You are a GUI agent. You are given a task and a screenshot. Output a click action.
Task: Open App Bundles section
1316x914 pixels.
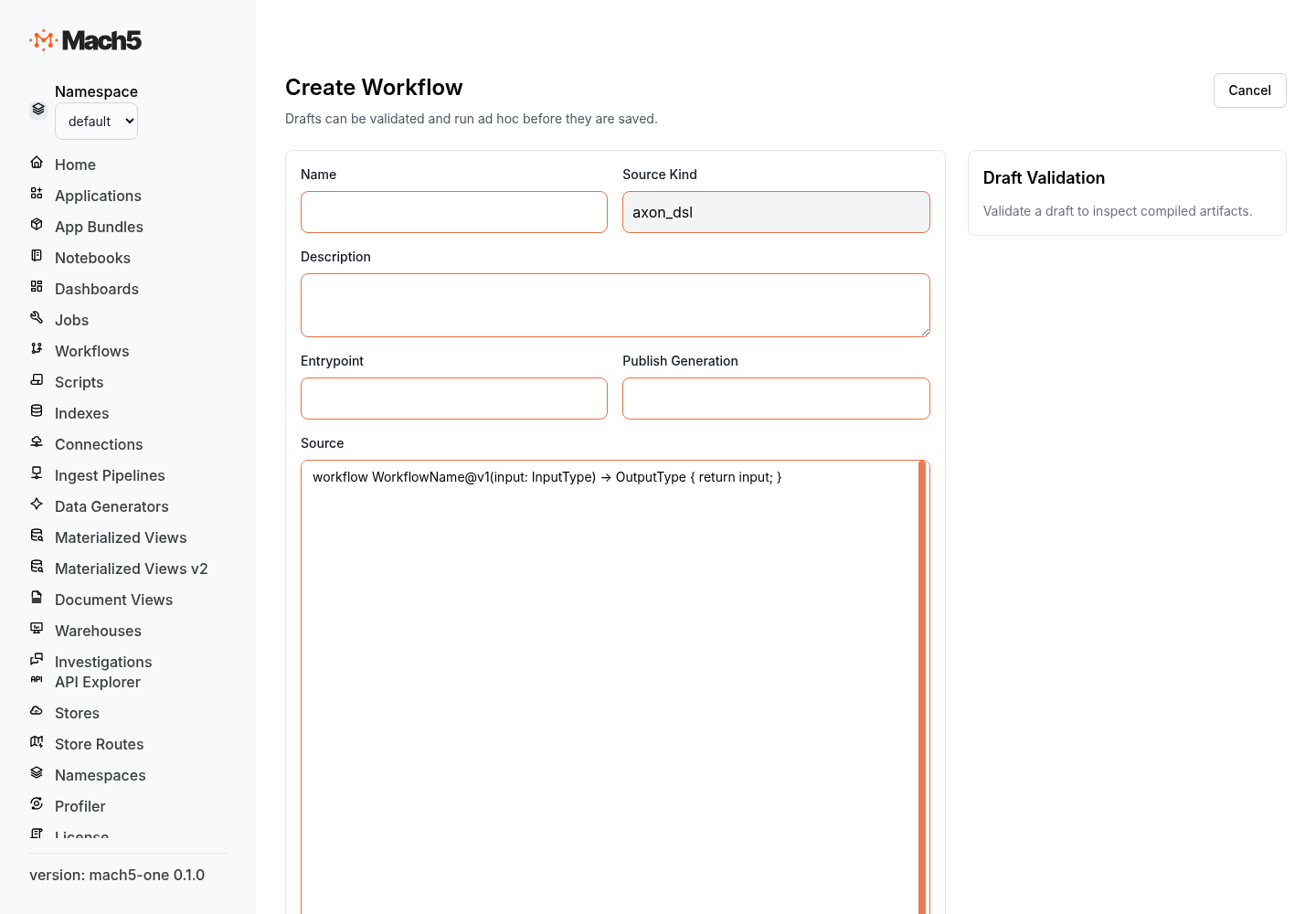point(99,227)
